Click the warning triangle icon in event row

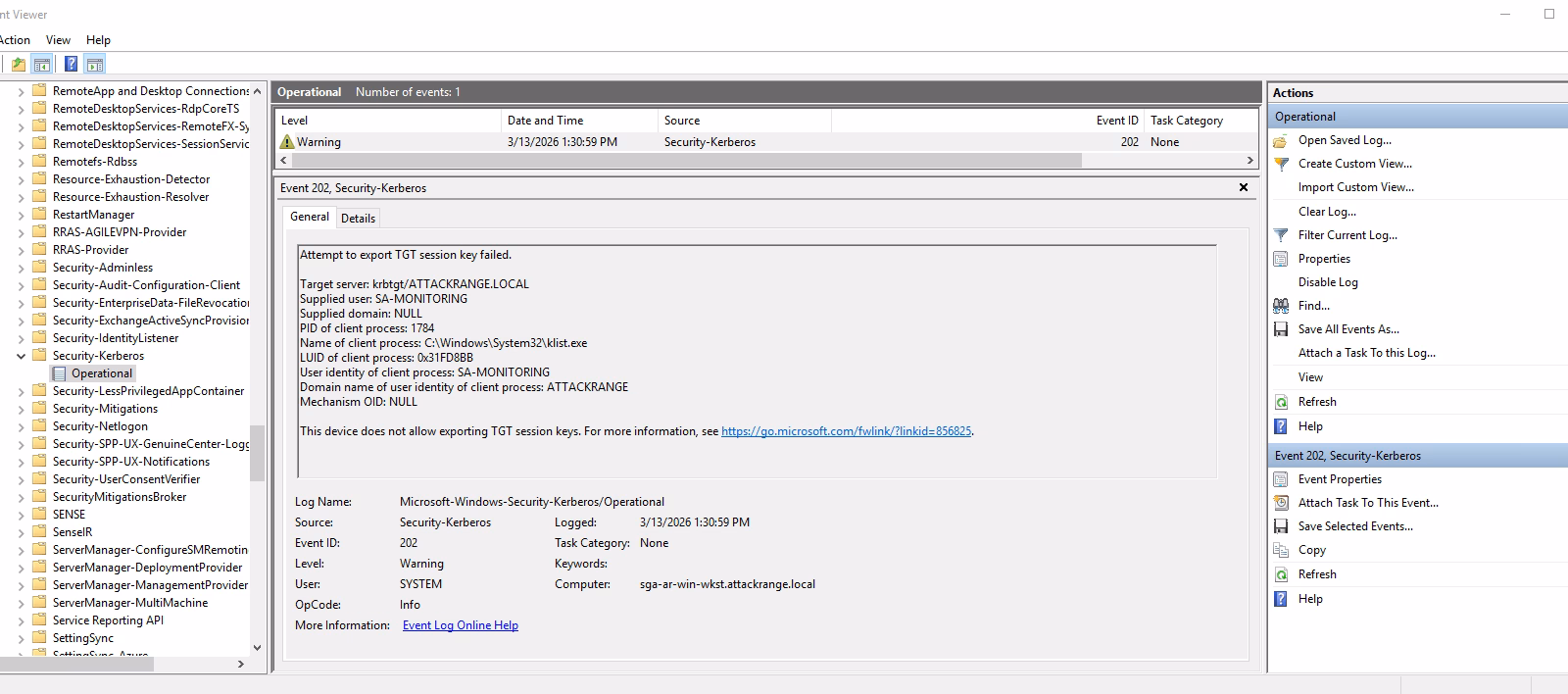point(287,142)
